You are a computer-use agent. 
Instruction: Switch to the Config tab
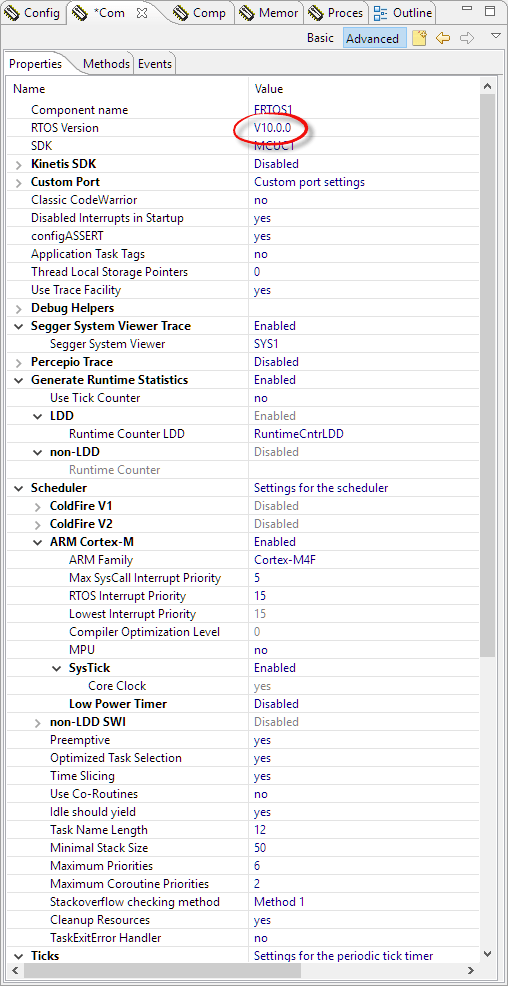(x=33, y=13)
